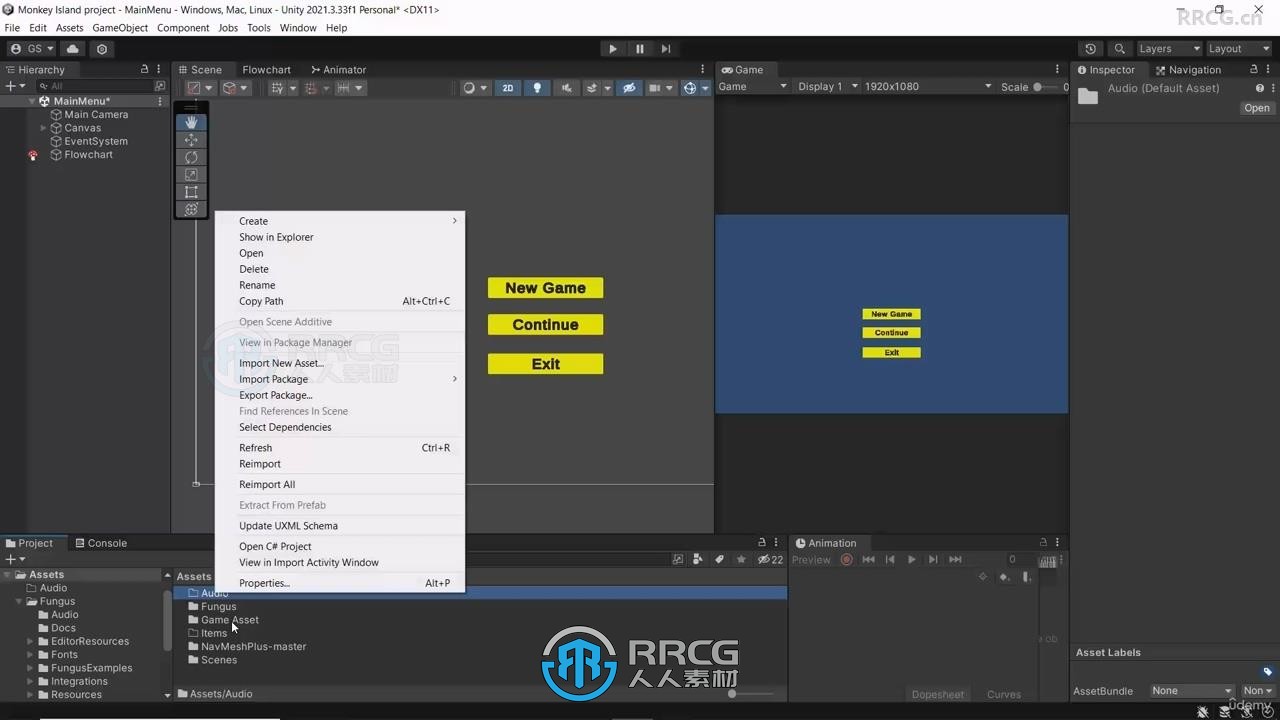Screen dimensions: 1280x720
Task: Open the Layout dropdown
Action: click(x=1238, y=48)
